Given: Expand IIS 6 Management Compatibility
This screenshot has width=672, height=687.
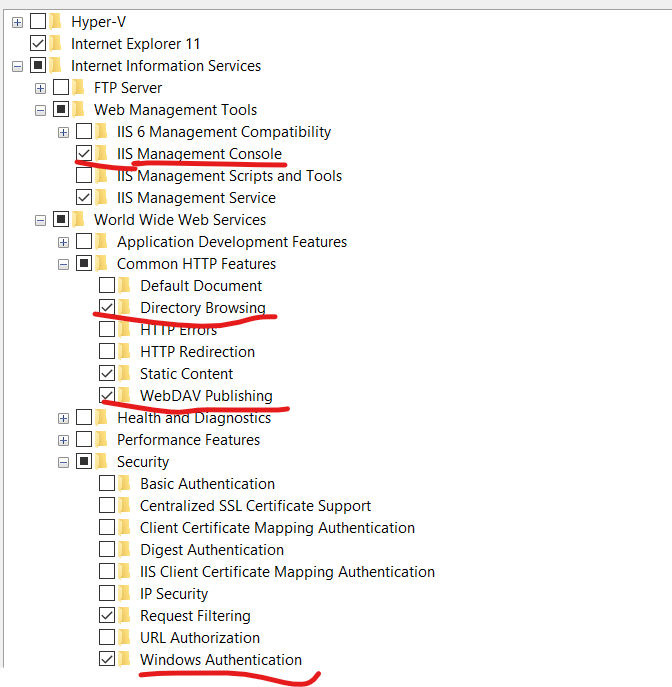Looking at the screenshot, I should coord(64,132).
